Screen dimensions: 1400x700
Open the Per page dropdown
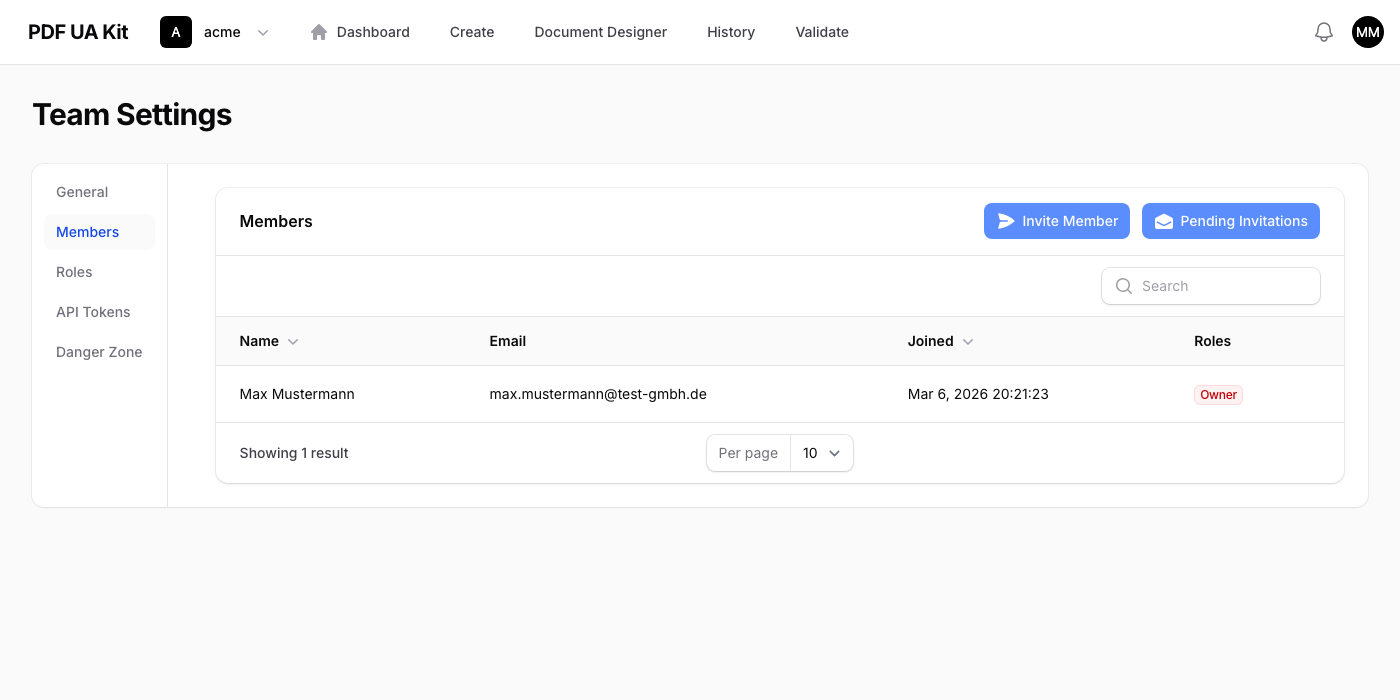(x=821, y=453)
